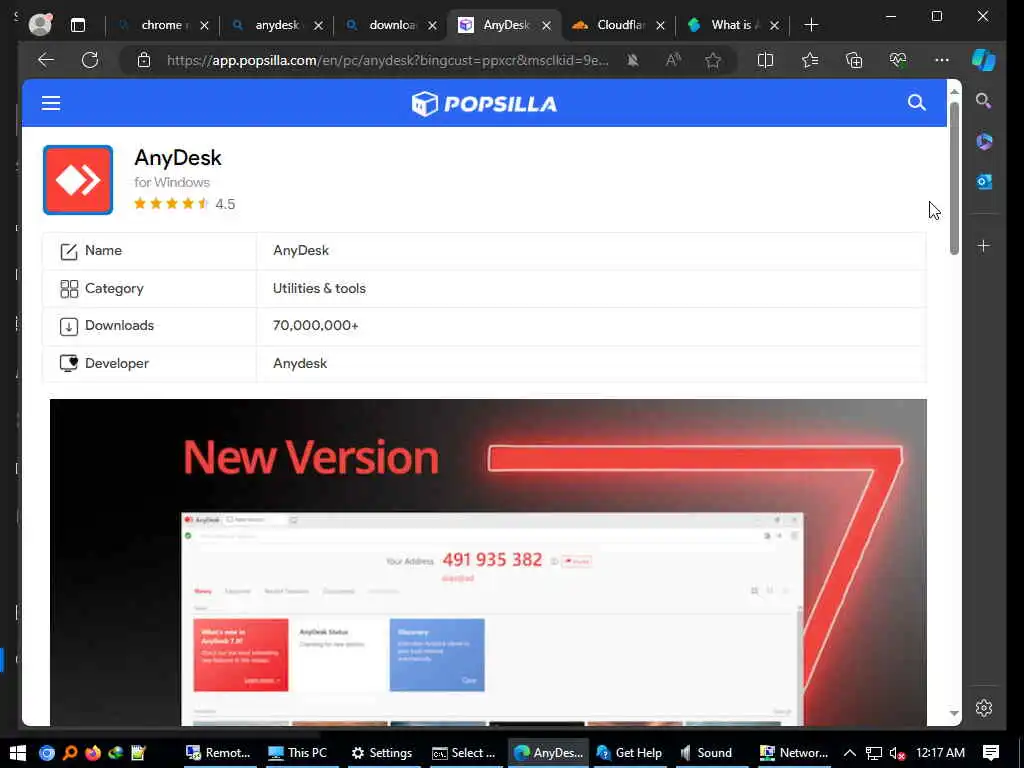Close the Cloudflare tab
This screenshot has width=1024, height=768.
coord(660,25)
